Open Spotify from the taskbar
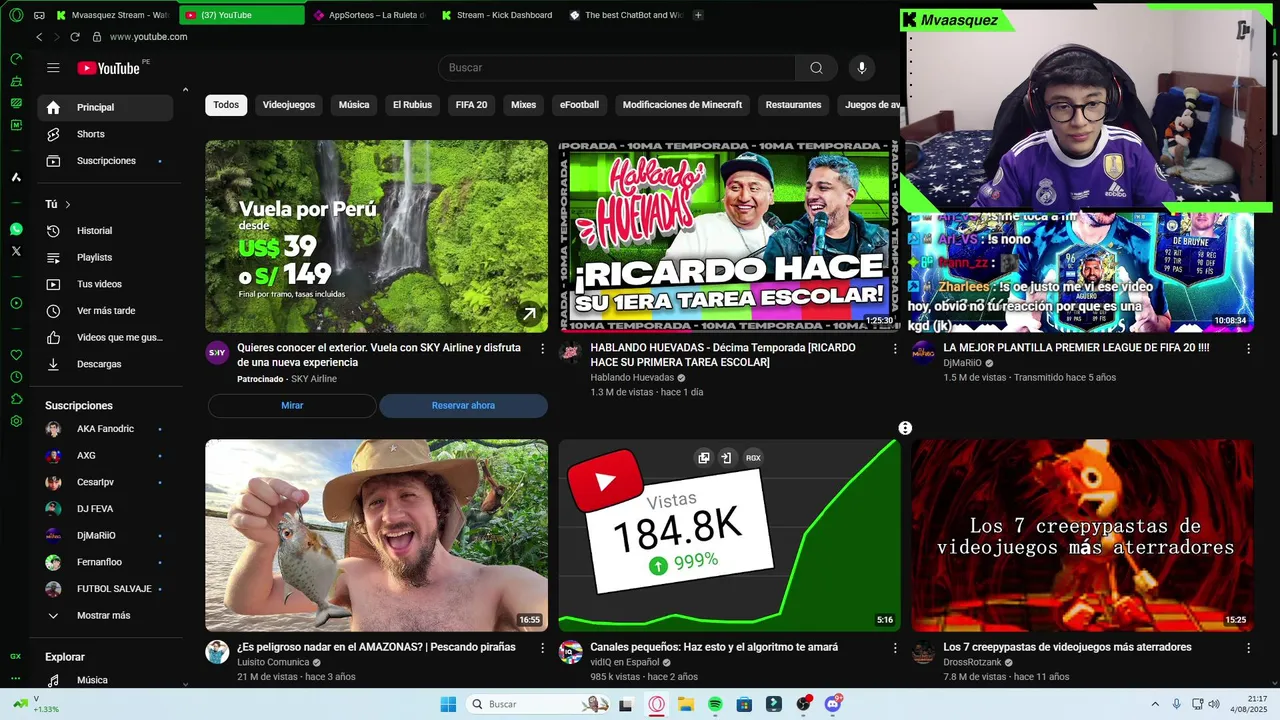 click(715, 704)
